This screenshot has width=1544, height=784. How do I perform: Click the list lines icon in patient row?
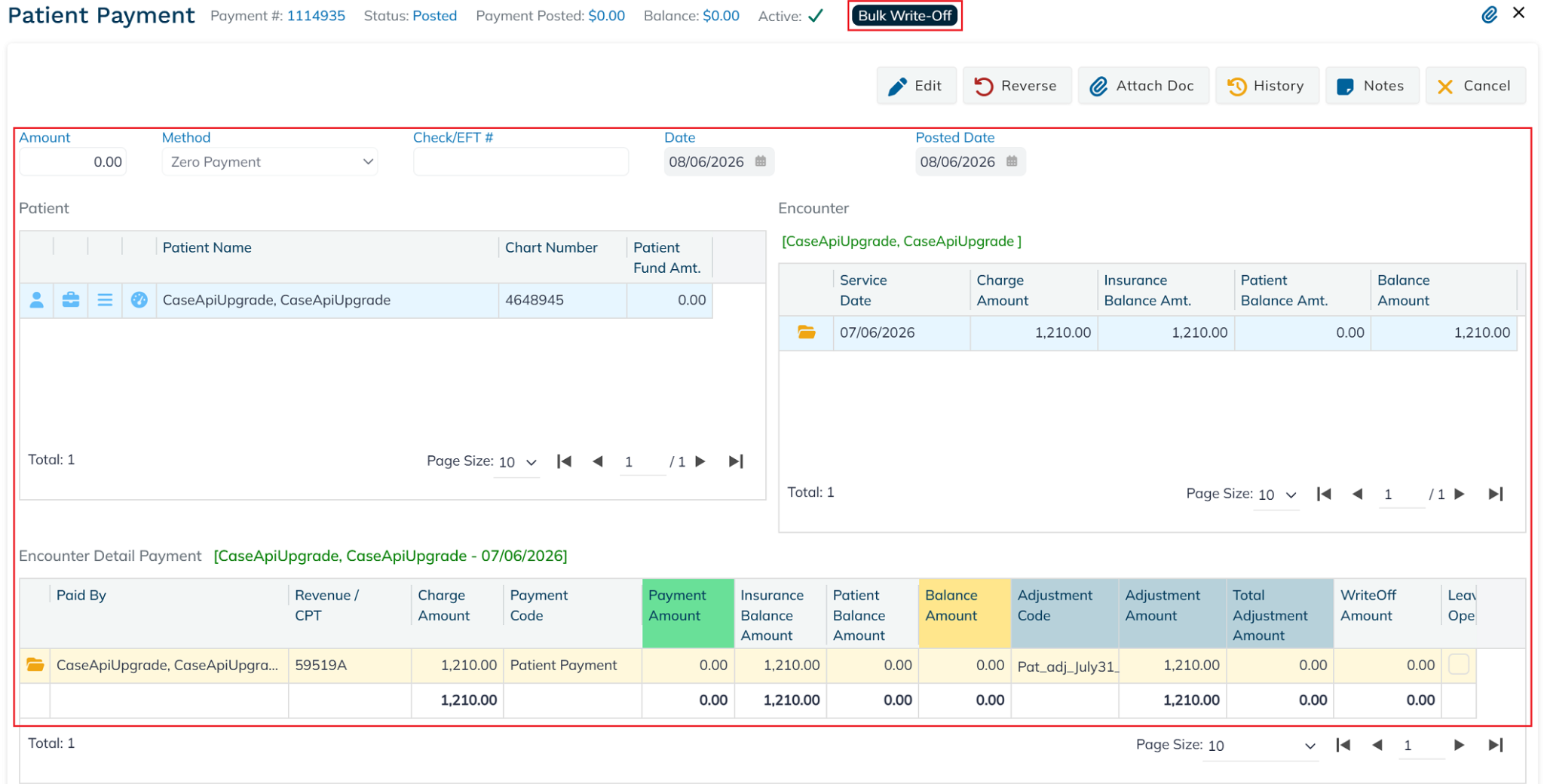105,300
